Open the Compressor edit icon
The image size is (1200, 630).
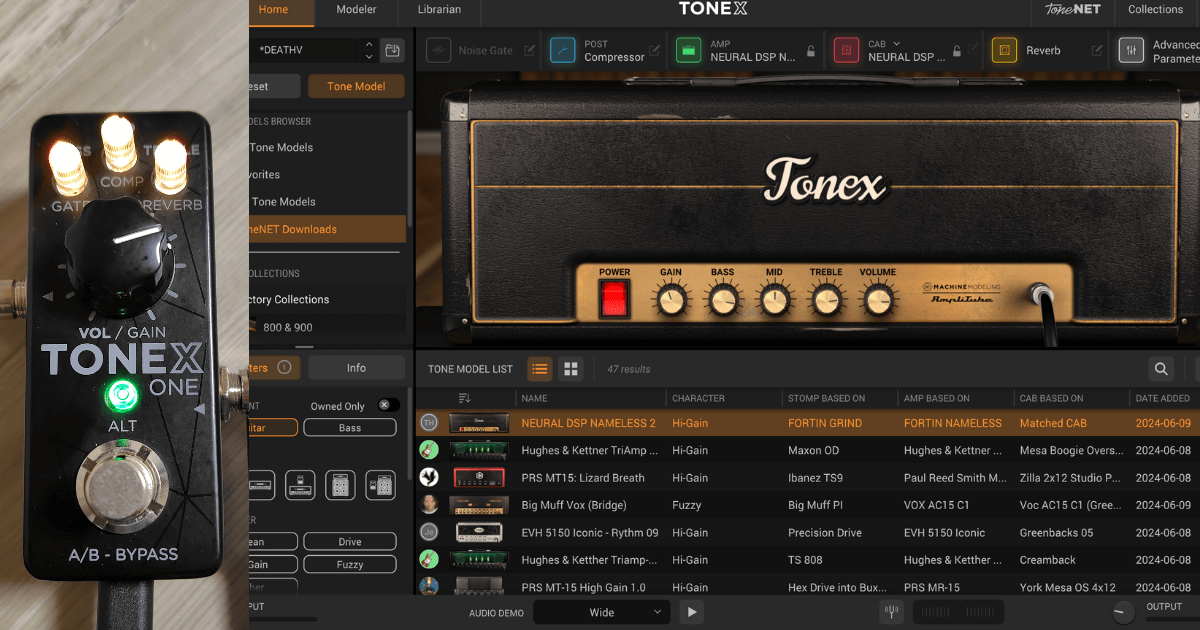point(655,50)
